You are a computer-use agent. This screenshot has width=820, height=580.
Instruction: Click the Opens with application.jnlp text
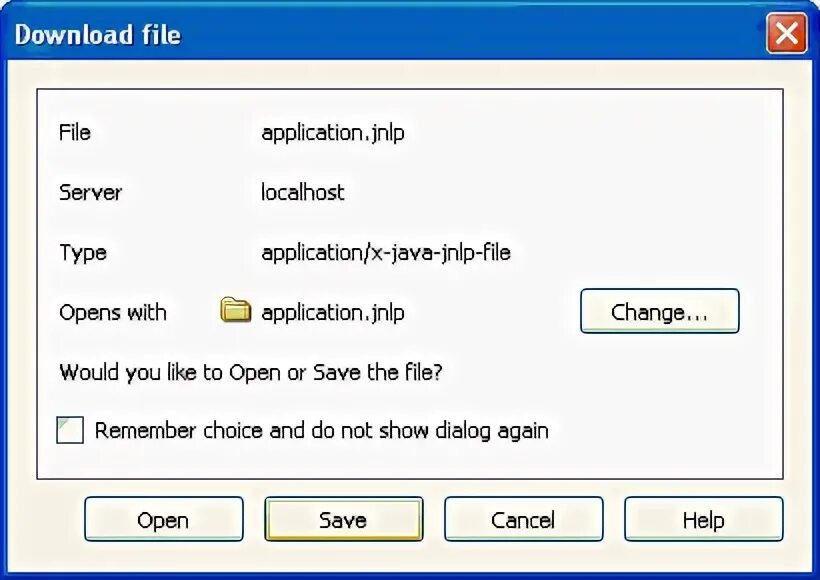333,312
